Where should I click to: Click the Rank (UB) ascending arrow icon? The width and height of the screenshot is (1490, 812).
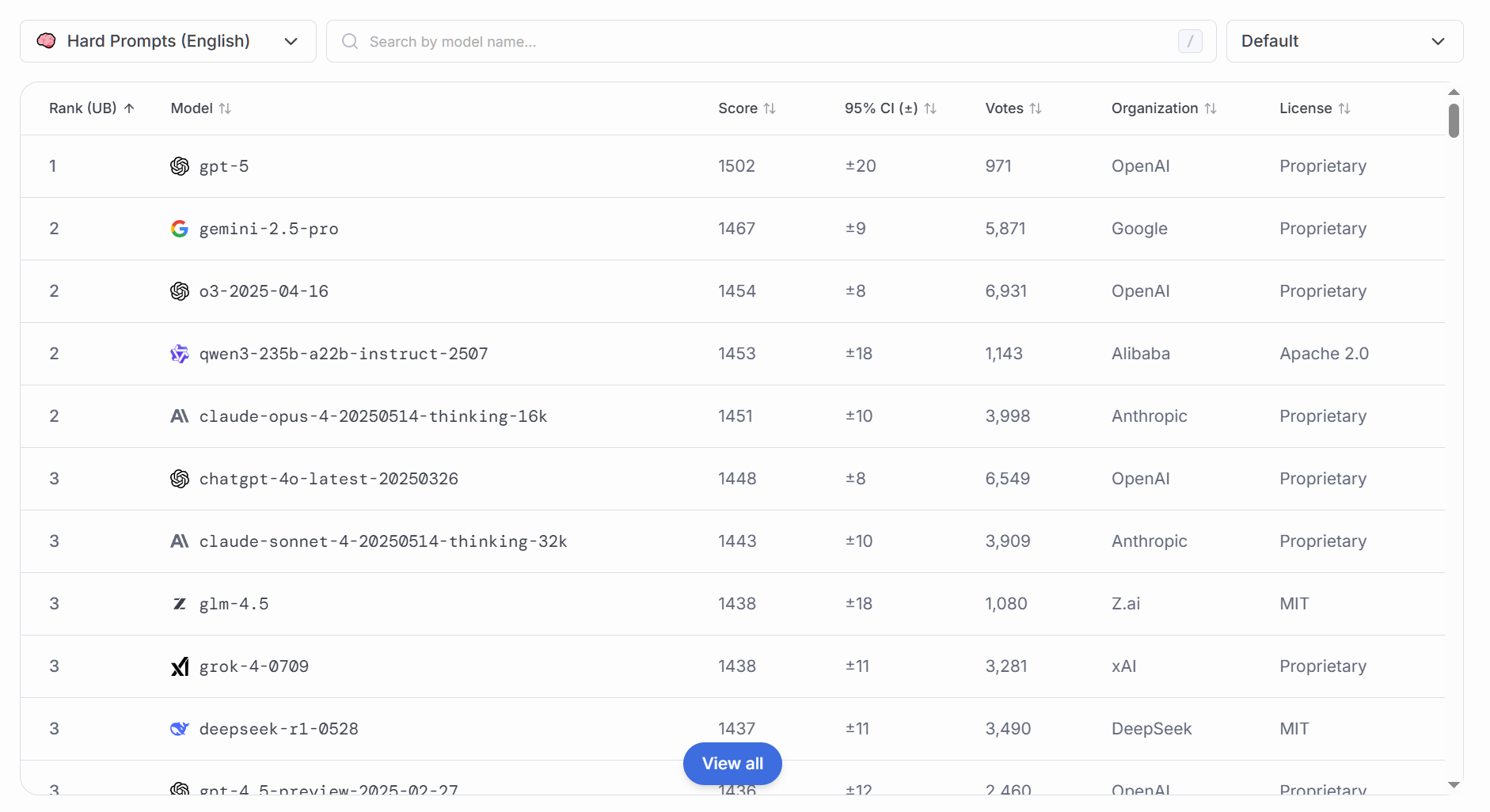click(x=129, y=108)
